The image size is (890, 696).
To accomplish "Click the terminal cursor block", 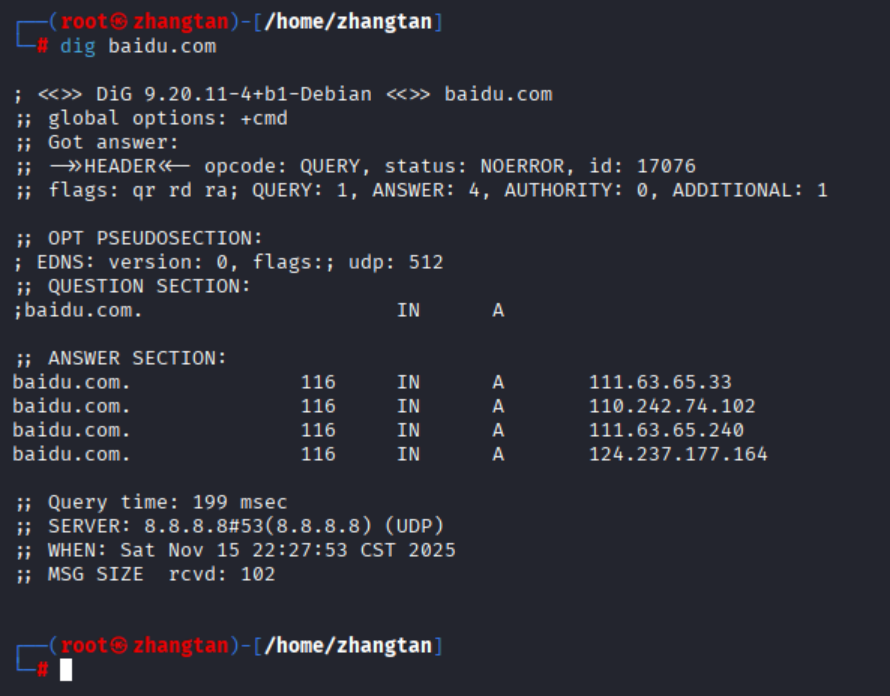I will pyautogui.click(x=66, y=670).
